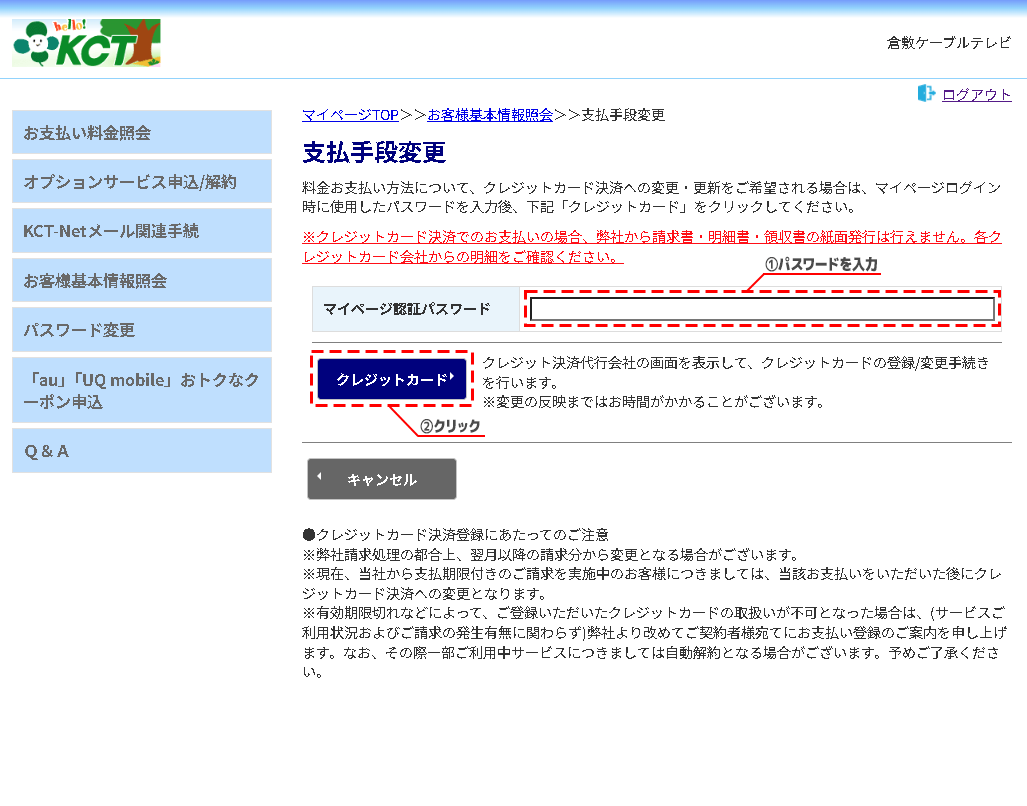Viewport: 1027px width, 806px height.
Task: Click the KCT logo in header
Action: coord(86,43)
